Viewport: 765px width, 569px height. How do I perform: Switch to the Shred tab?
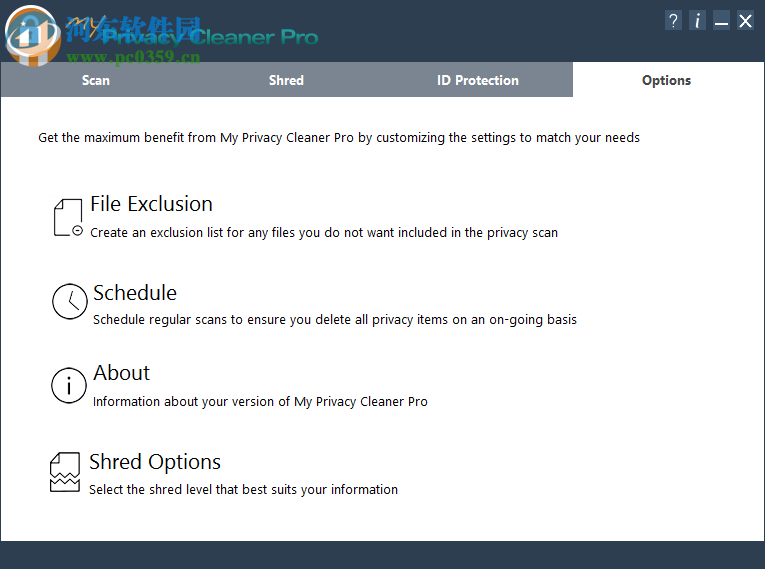coord(286,80)
